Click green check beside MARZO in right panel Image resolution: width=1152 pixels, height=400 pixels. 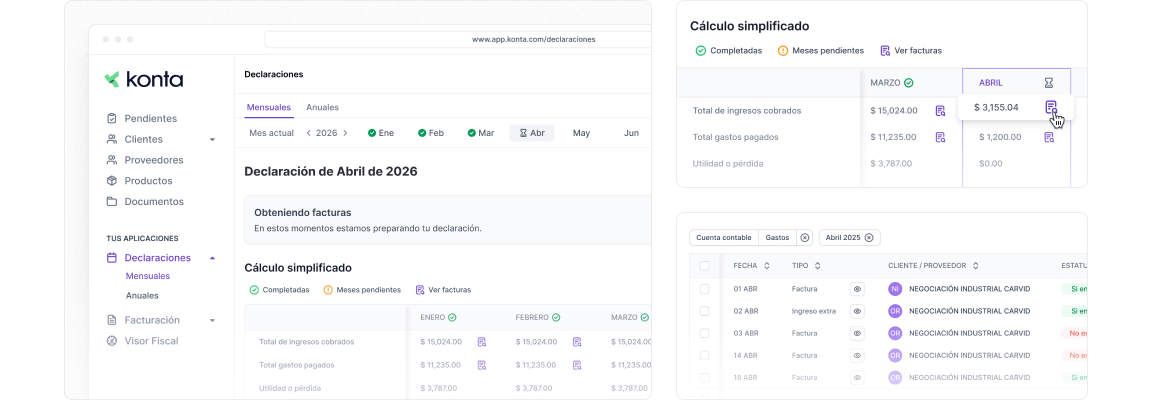908,83
